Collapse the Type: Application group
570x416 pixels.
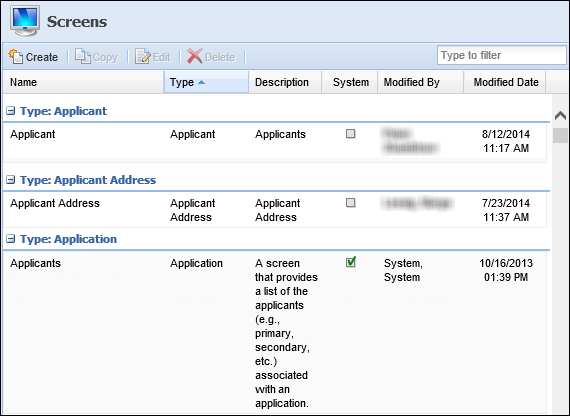click(11, 239)
